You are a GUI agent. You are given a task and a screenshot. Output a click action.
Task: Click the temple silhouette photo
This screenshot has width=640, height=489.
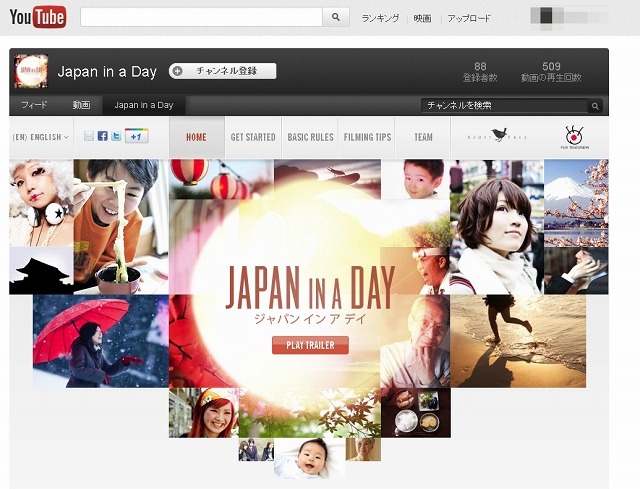click(41, 270)
